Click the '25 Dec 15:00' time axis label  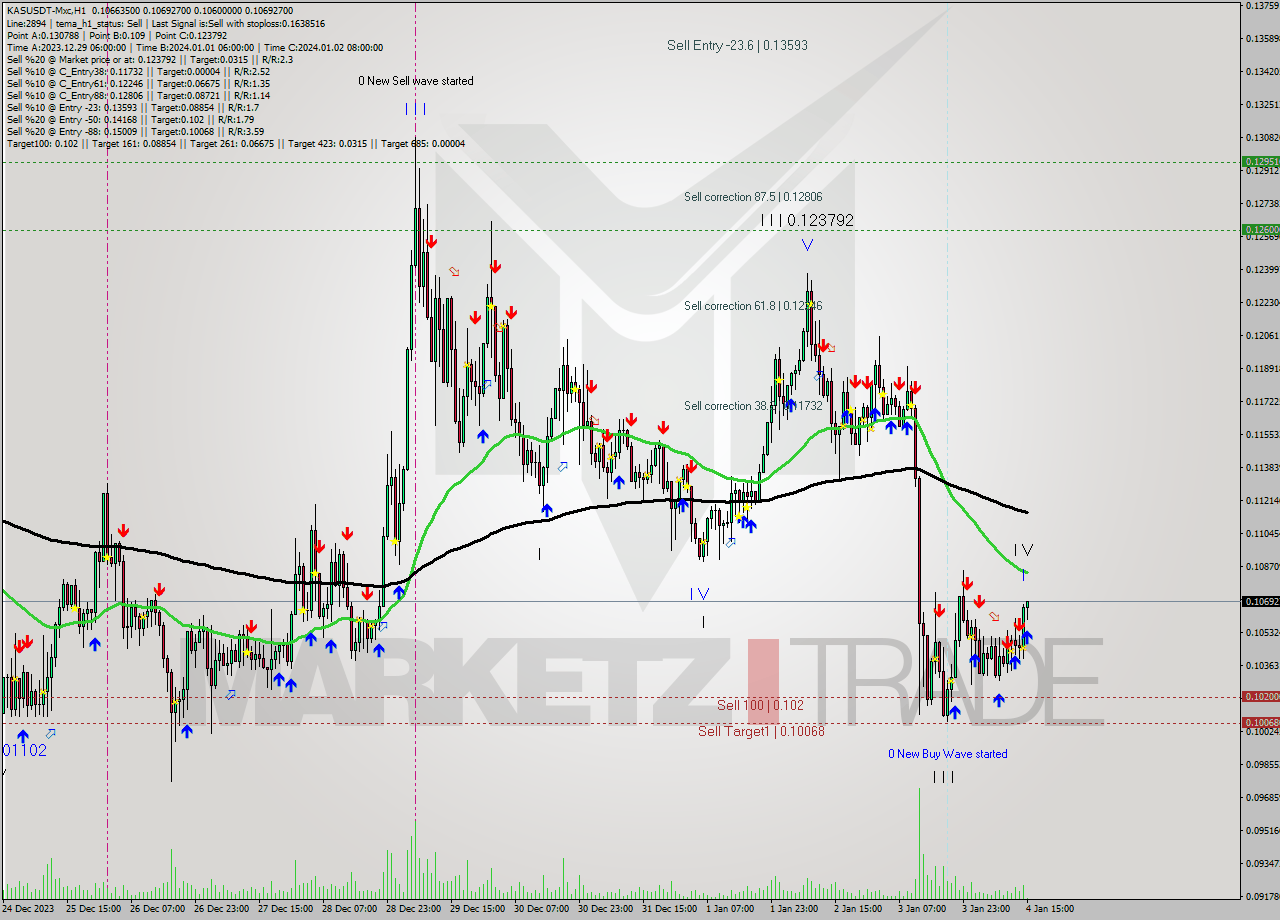coord(93,909)
